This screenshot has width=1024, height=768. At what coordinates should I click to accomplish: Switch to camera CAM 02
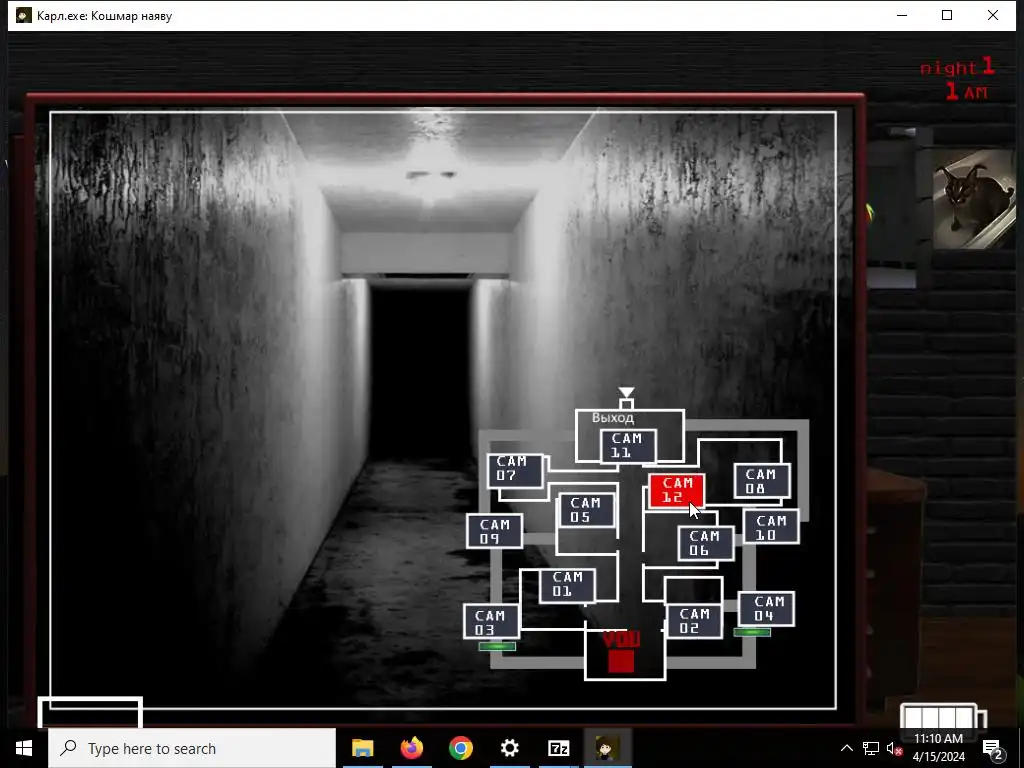point(694,621)
